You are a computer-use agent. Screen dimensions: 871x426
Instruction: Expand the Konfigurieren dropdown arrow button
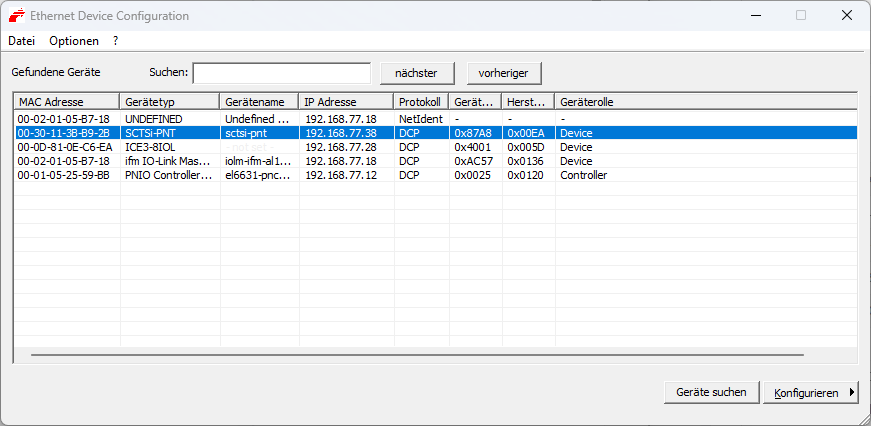852,393
